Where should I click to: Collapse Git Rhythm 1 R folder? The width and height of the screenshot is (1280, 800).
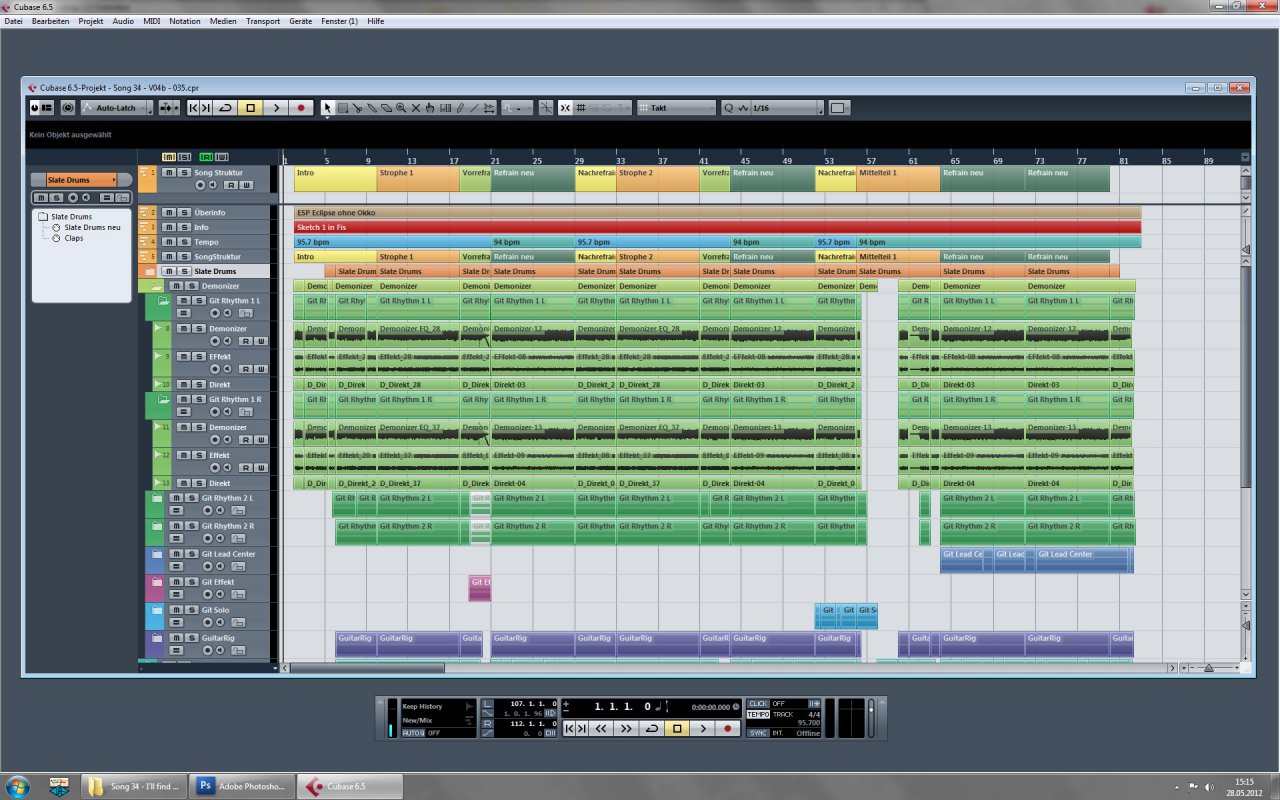[162, 399]
